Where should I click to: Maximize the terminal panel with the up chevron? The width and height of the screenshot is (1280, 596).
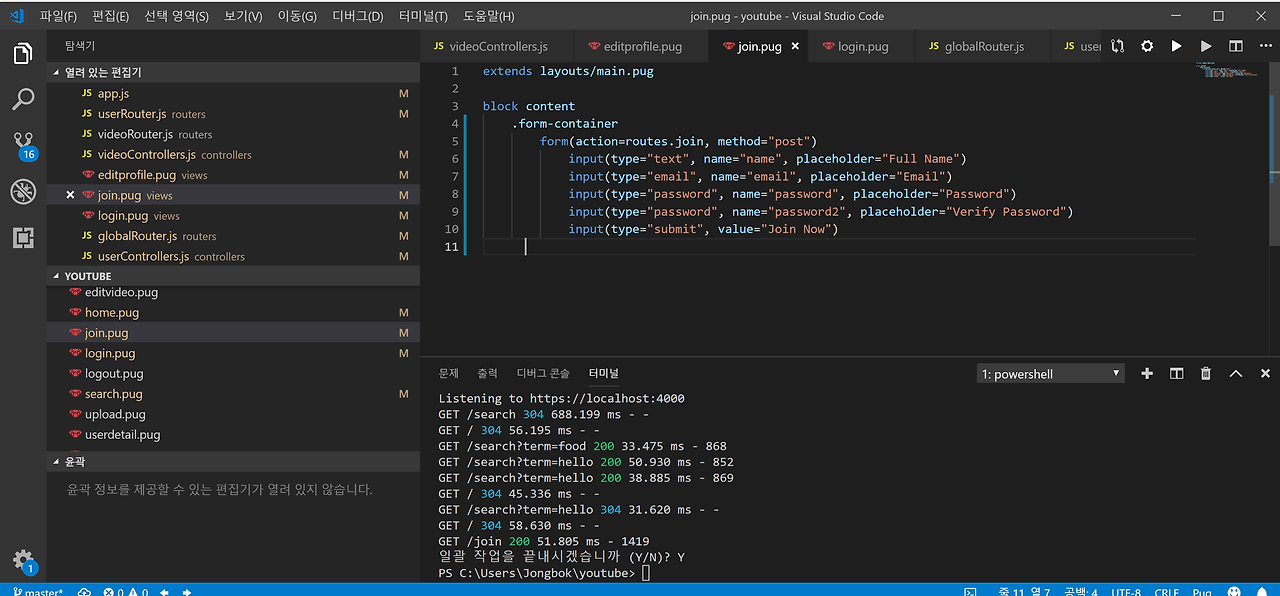pyautogui.click(x=1236, y=373)
